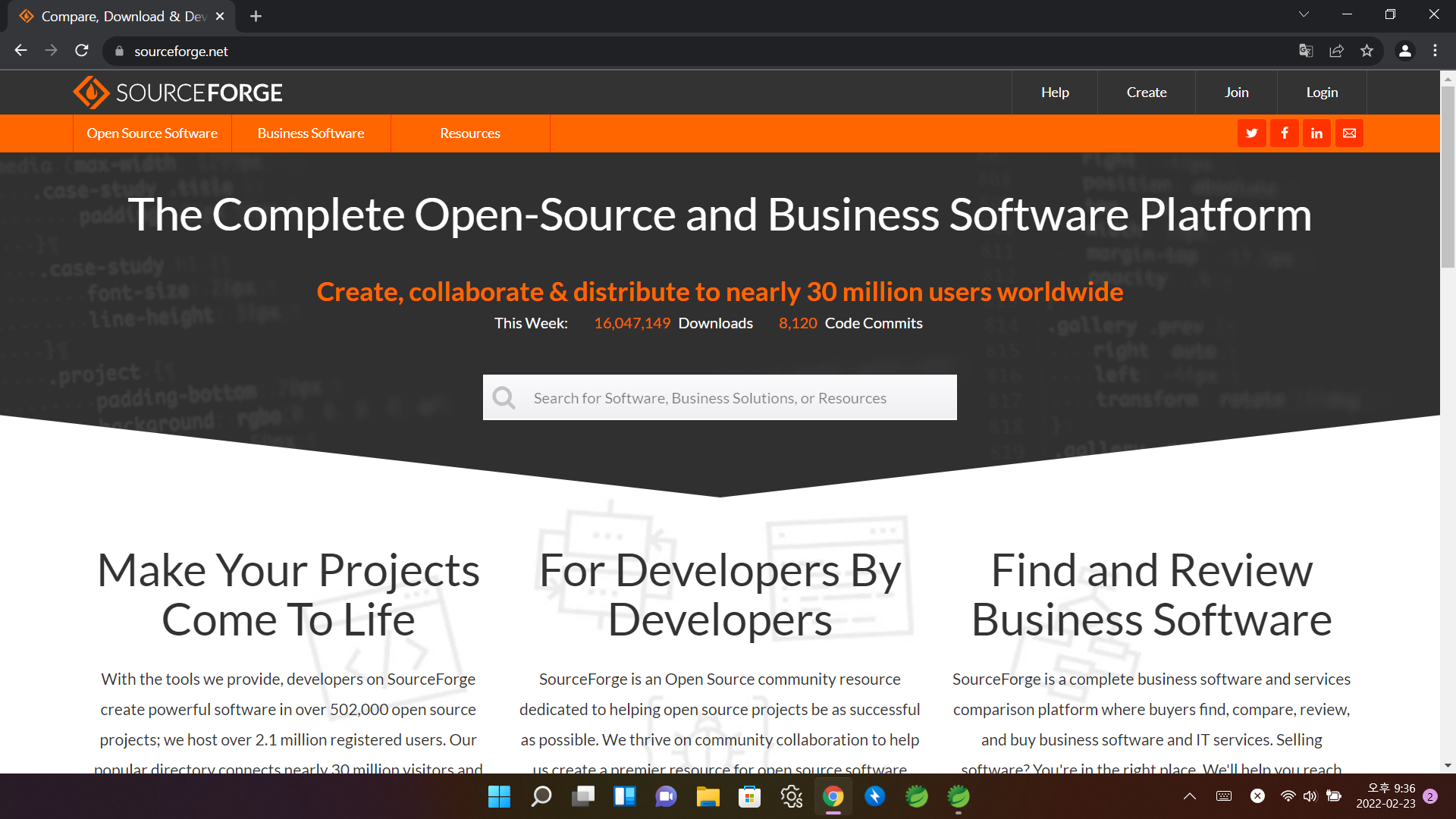Open the Open Source Software menu
The width and height of the screenshot is (1456, 819).
point(152,133)
